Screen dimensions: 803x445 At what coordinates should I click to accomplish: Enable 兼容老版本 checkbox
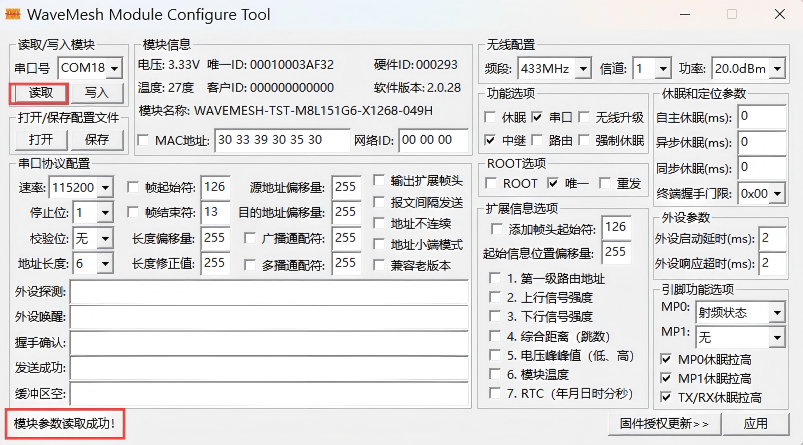pyautogui.click(x=379, y=265)
